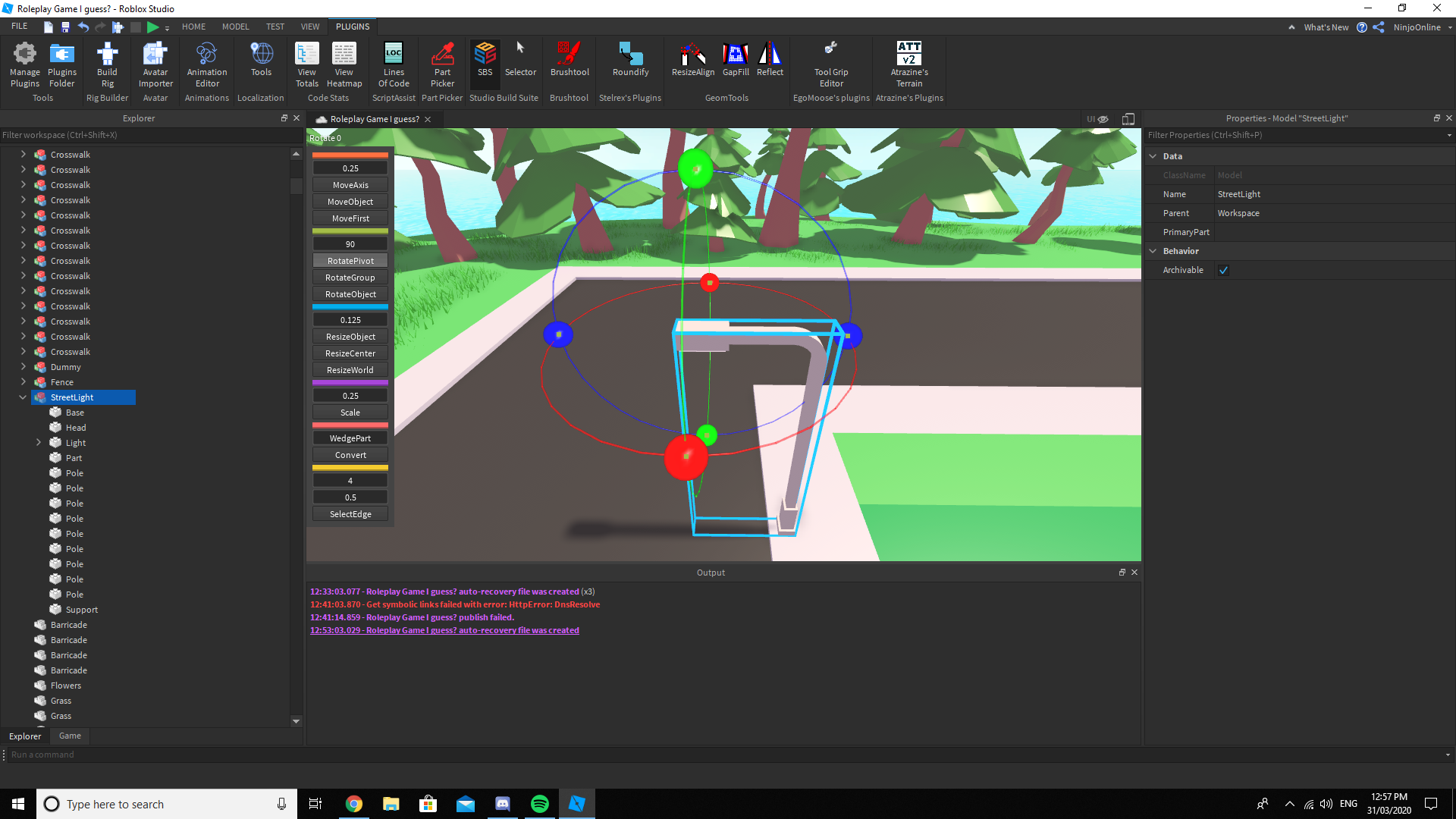Select the Head part in StreetLight
This screenshot has height=819, width=1456.
76,428
